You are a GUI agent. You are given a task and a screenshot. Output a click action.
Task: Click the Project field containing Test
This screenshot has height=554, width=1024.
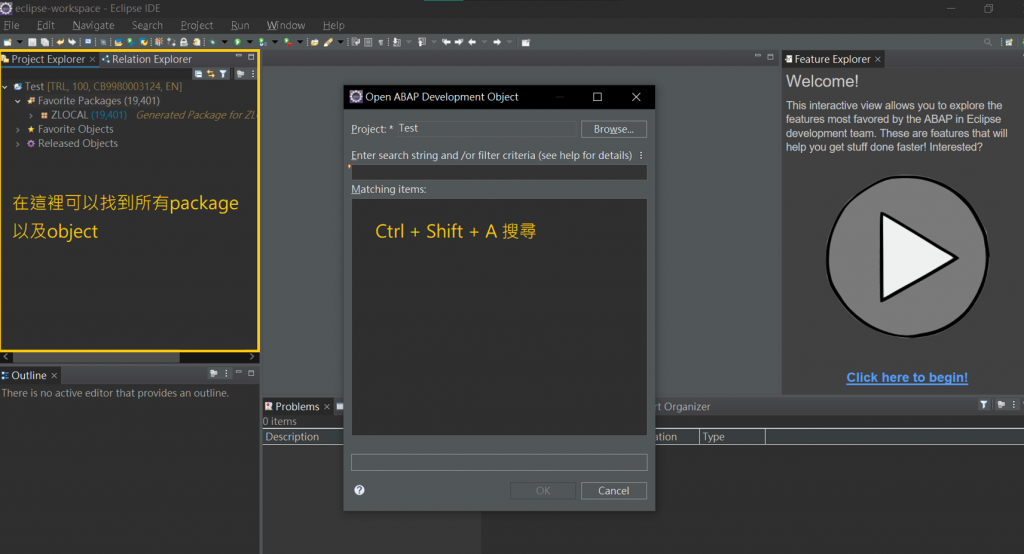(487, 129)
